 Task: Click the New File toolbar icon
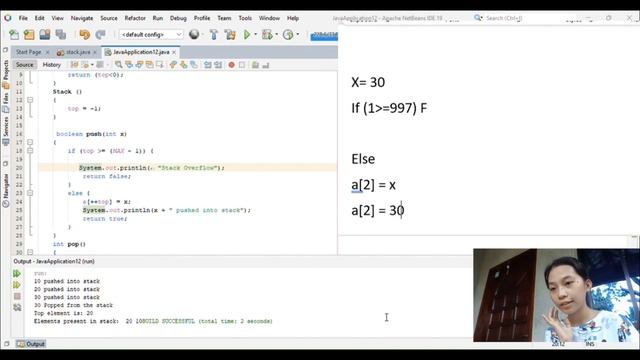(14, 35)
